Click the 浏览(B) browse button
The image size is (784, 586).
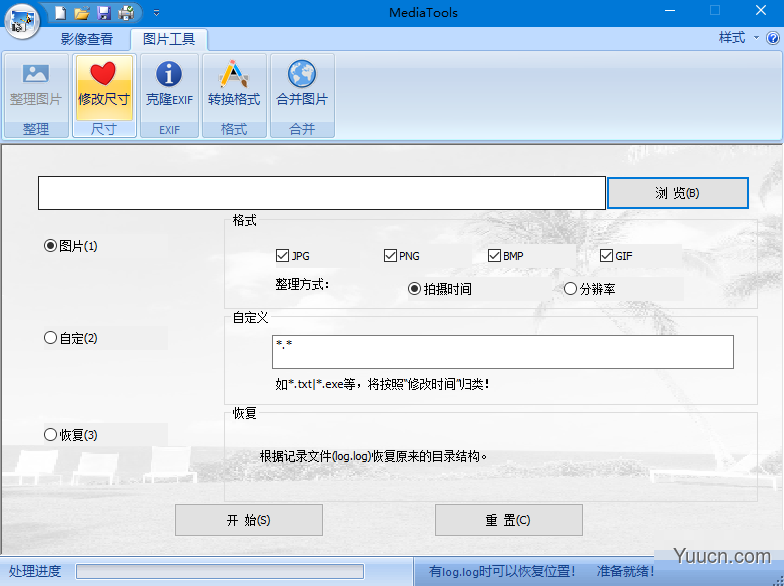[x=678, y=193]
